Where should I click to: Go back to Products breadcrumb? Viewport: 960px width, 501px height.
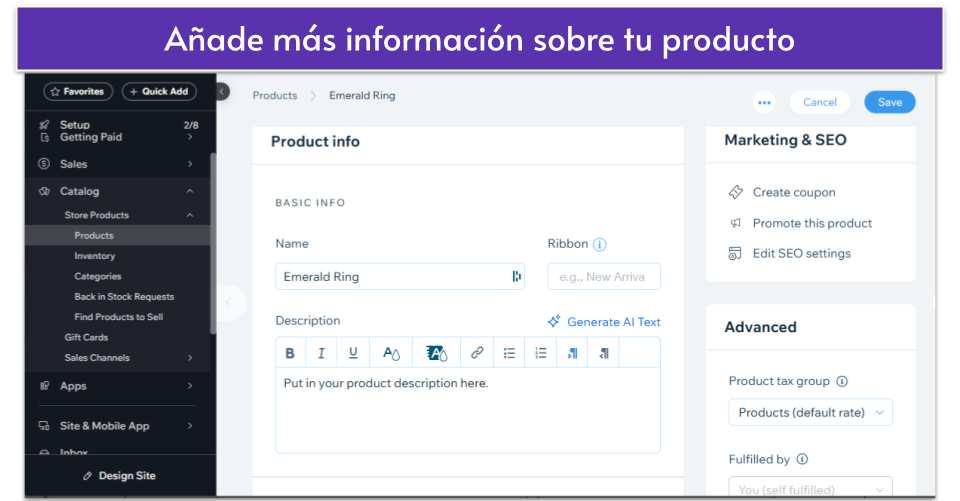pyautogui.click(x=275, y=96)
